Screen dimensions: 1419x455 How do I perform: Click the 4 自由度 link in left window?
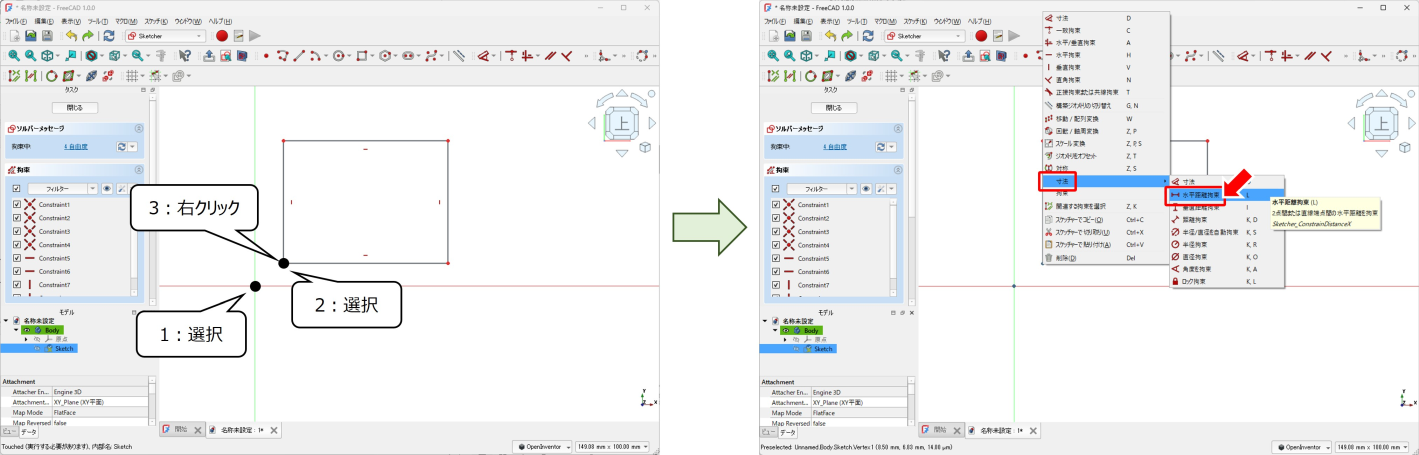(x=75, y=146)
